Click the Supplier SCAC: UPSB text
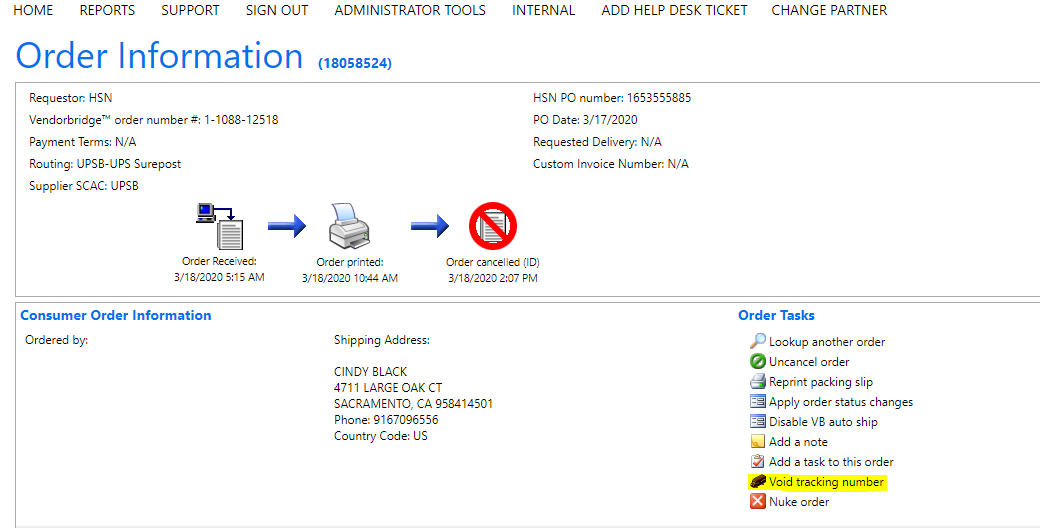 pyautogui.click(x=84, y=186)
